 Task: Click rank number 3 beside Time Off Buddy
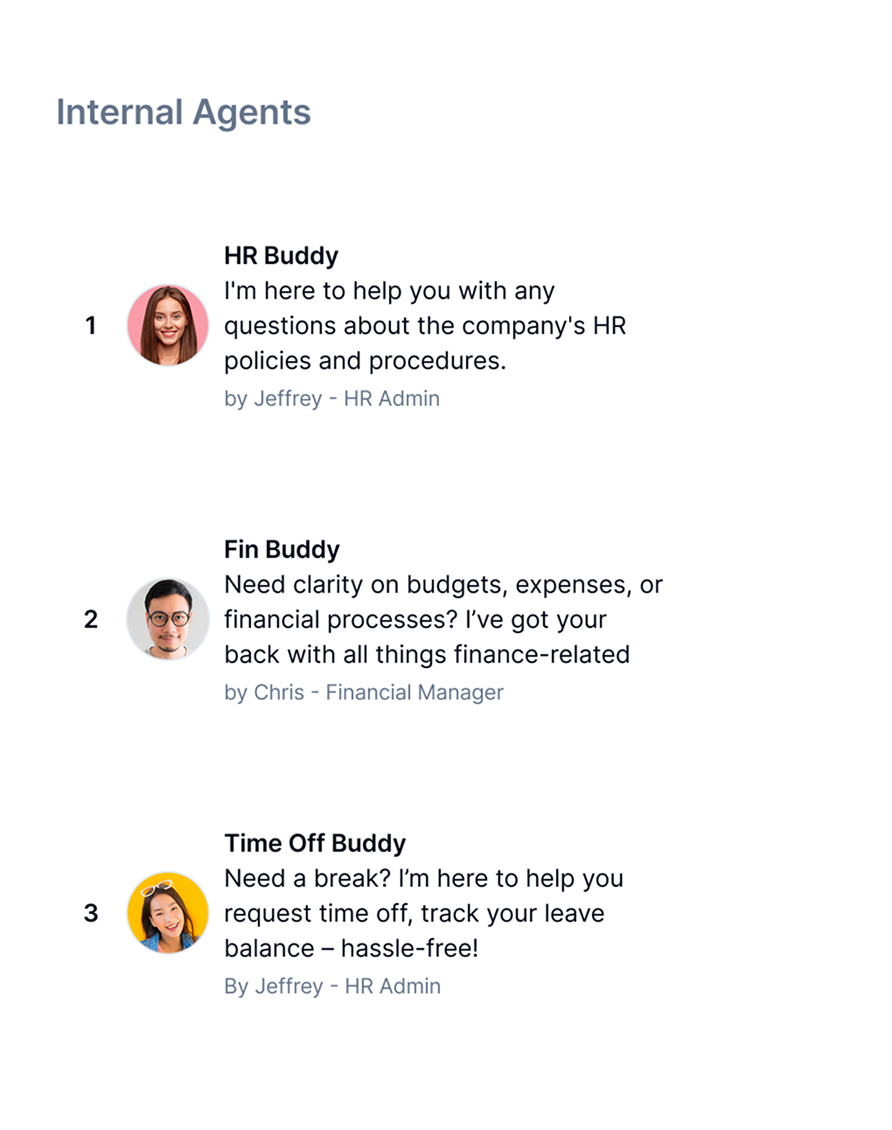pyautogui.click(x=91, y=913)
